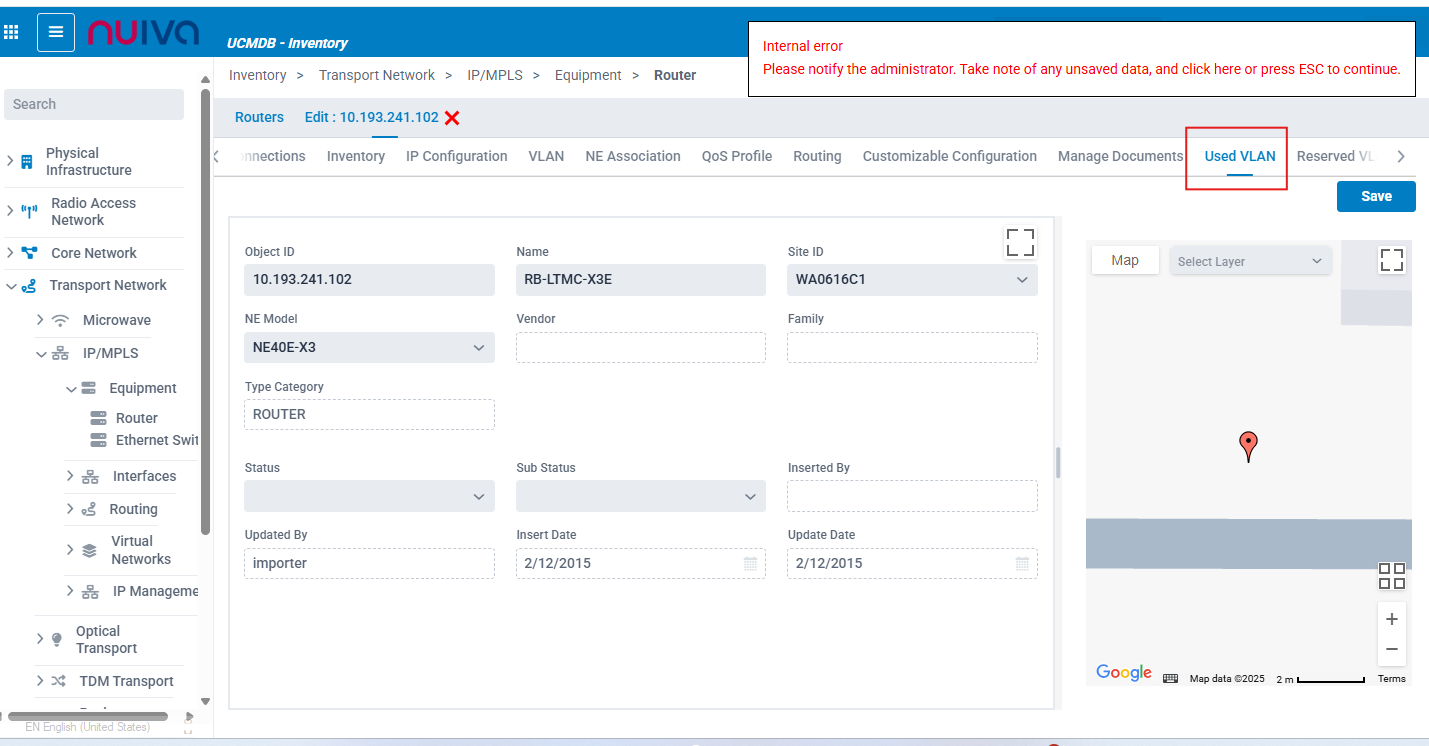The image size is (1429, 746).
Task: Open the NE Model dropdown
Action: (x=478, y=348)
